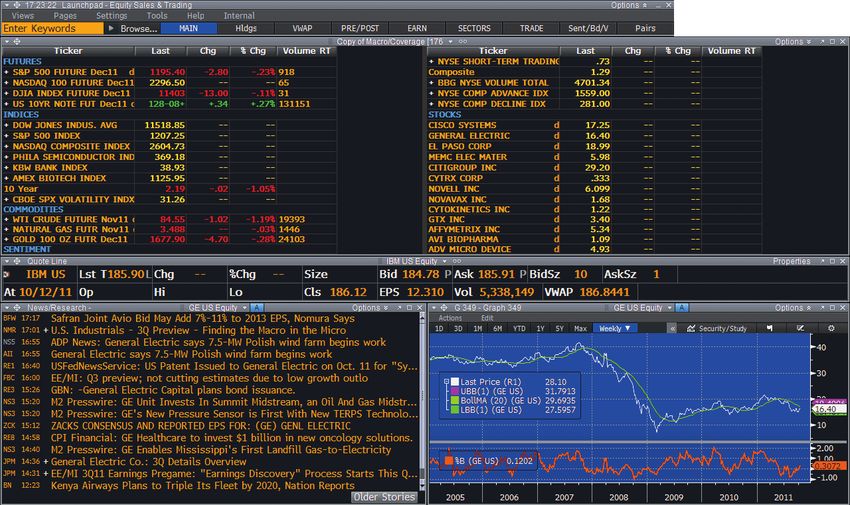Open the Pages menu
850x505 pixels.
pyautogui.click(x=65, y=16)
